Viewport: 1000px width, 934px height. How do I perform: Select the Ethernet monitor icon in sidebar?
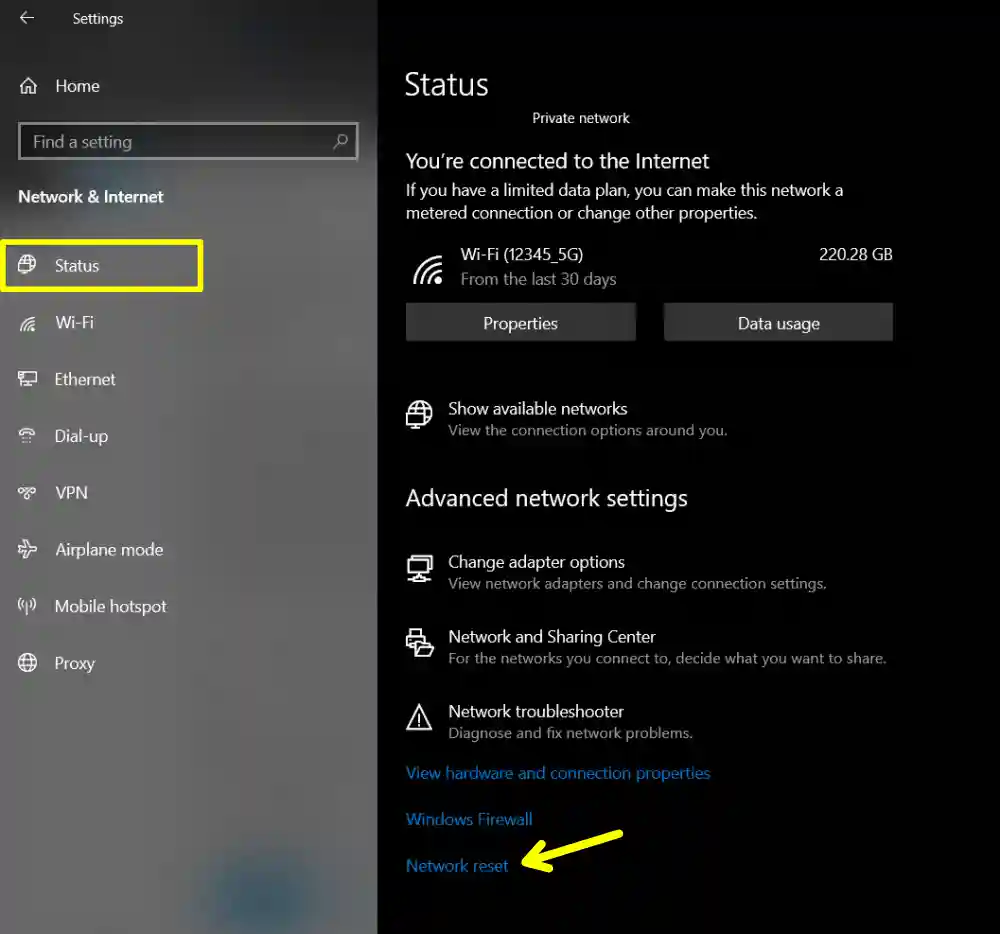tap(27, 379)
